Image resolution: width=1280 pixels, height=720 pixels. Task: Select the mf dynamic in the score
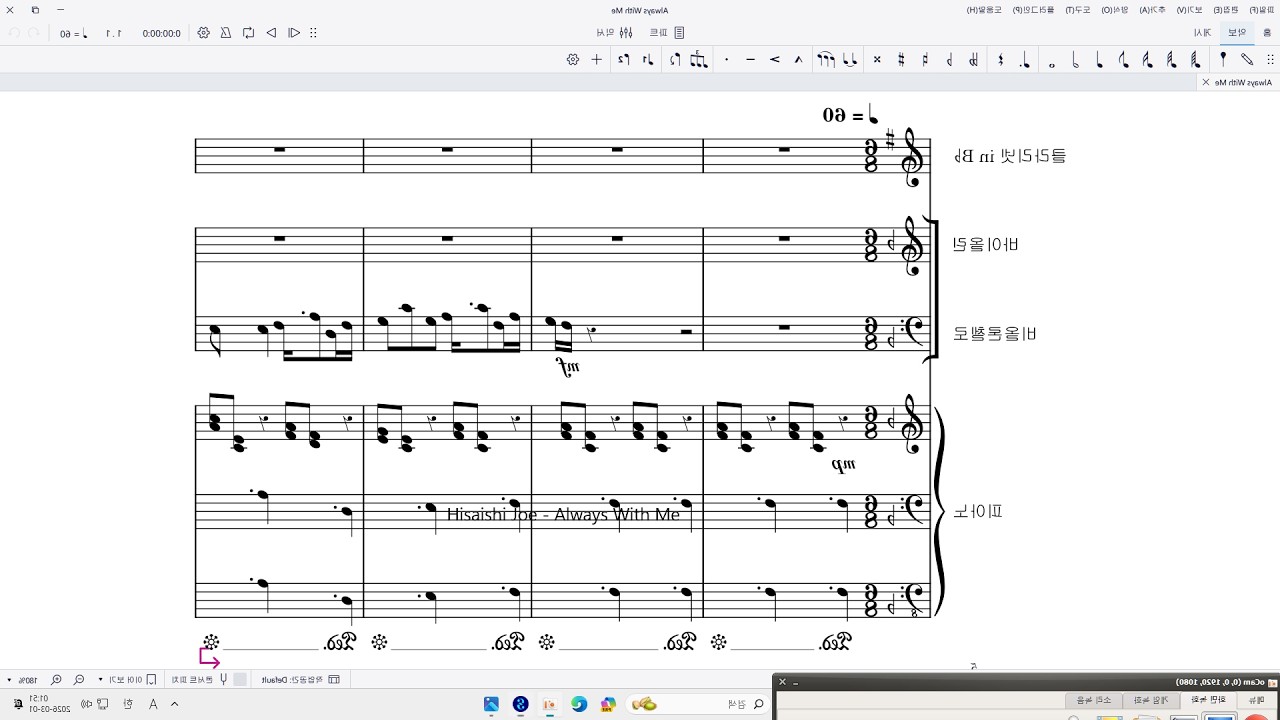pos(568,368)
